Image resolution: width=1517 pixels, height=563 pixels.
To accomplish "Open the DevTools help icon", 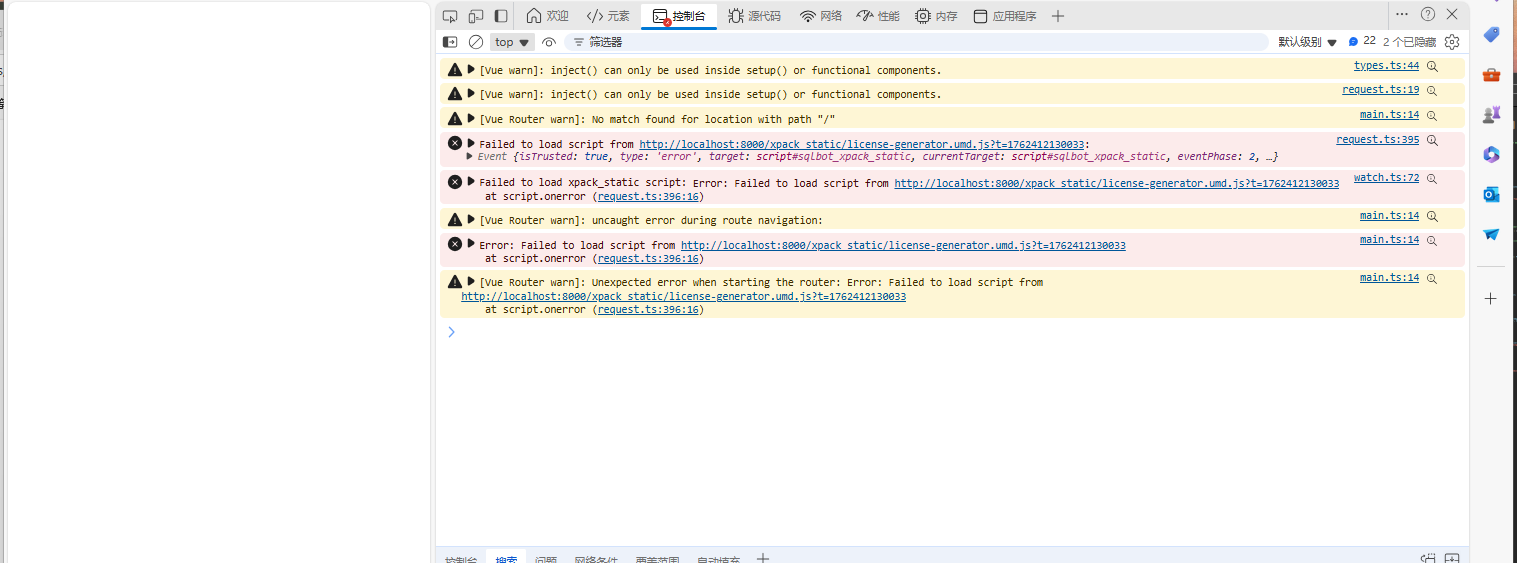I will [x=1428, y=15].
